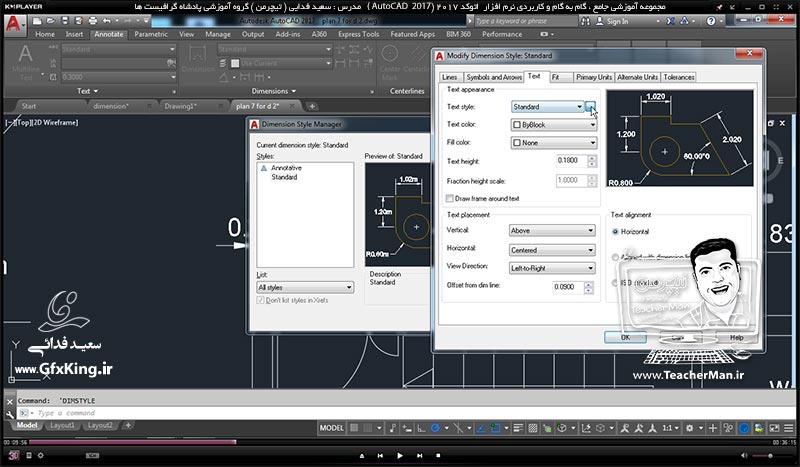Toggle Ortho mode icon in status bar
Image resolution: width=800 pixels, height=467 pixels.
[x=421, y=428]
